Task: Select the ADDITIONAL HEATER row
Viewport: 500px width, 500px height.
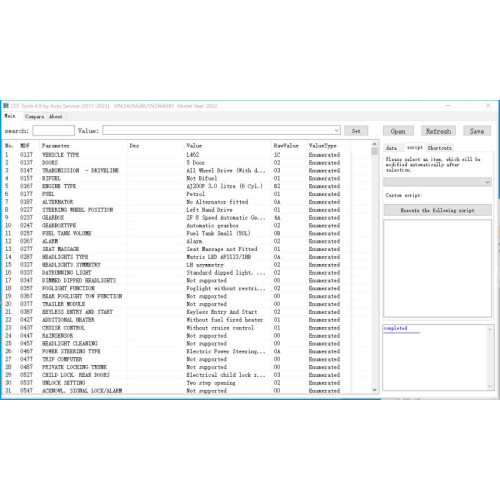Action: click(x=187, y=320)
